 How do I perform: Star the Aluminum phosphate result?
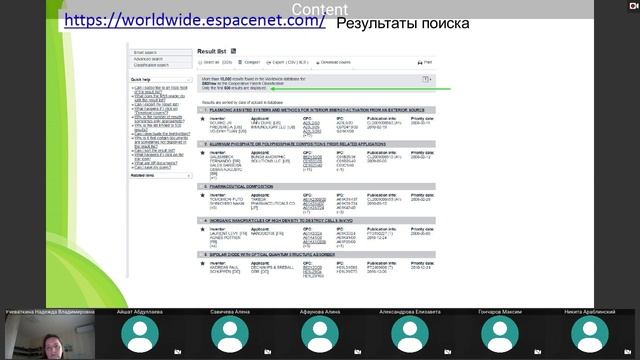pyautogui.click(x=202, y=153)
